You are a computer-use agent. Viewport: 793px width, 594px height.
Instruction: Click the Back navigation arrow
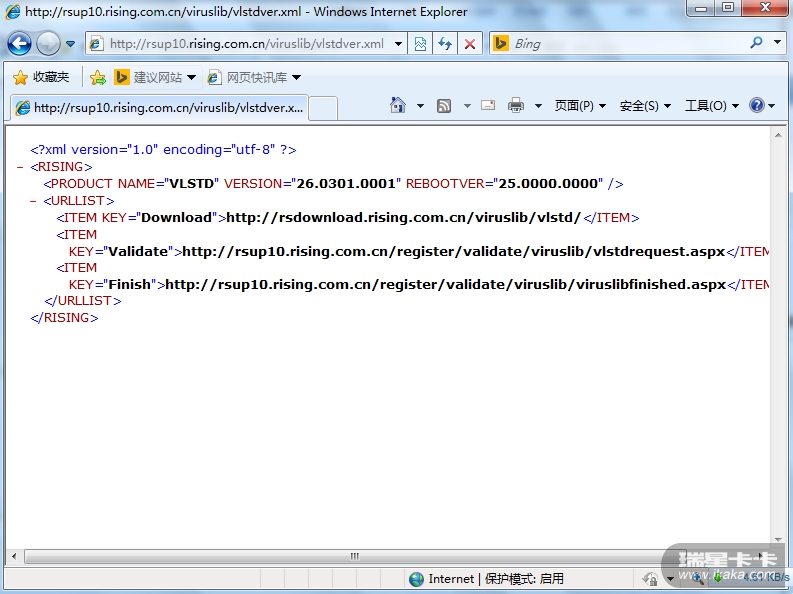[x=19, y=43]
